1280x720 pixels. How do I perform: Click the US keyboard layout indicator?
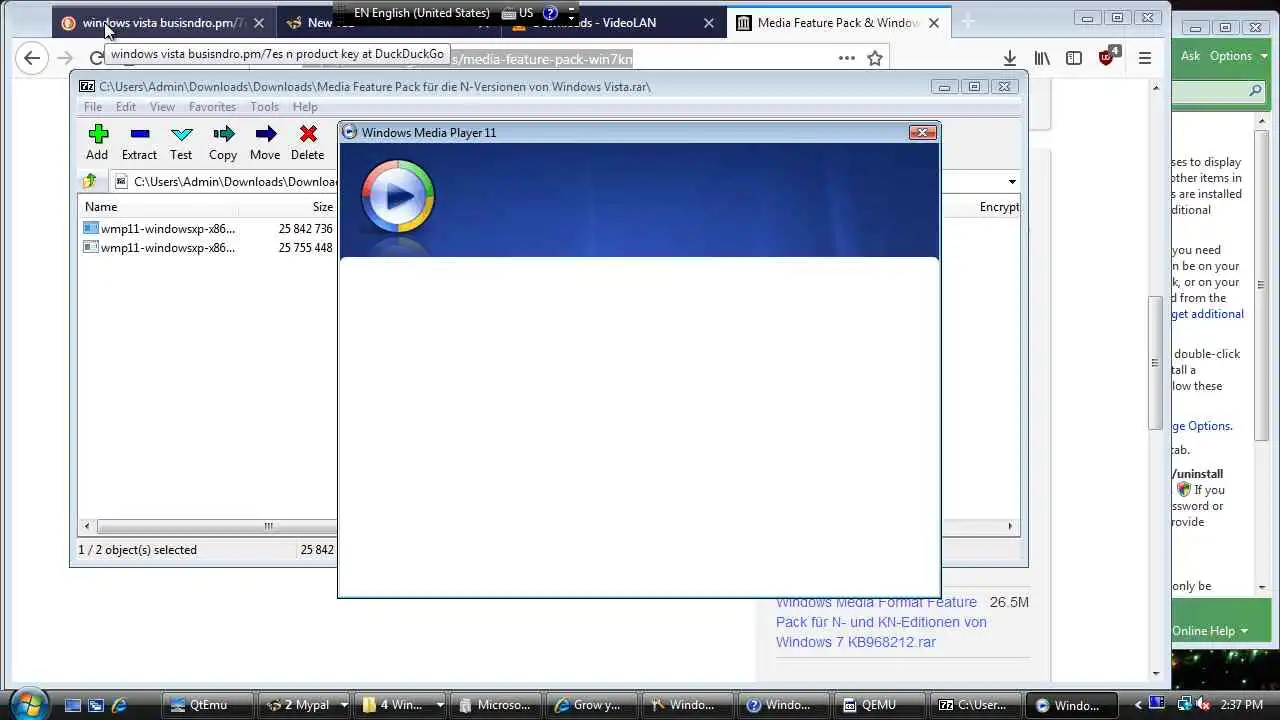518,13
